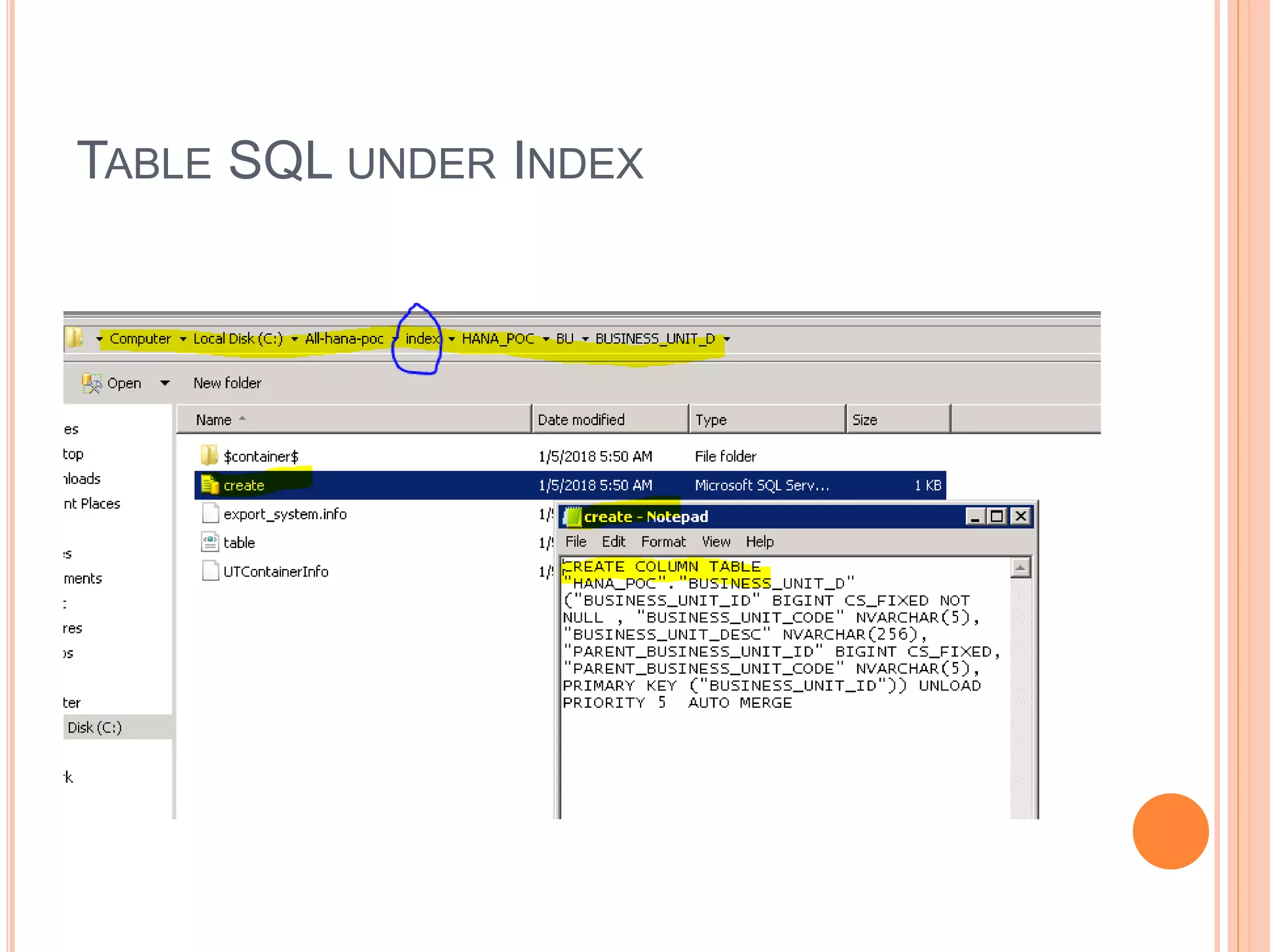Expand dropdown arrow before Computer breadcrumb
The height and width of the screenshot is (952, 1270).
click(99, 339)
